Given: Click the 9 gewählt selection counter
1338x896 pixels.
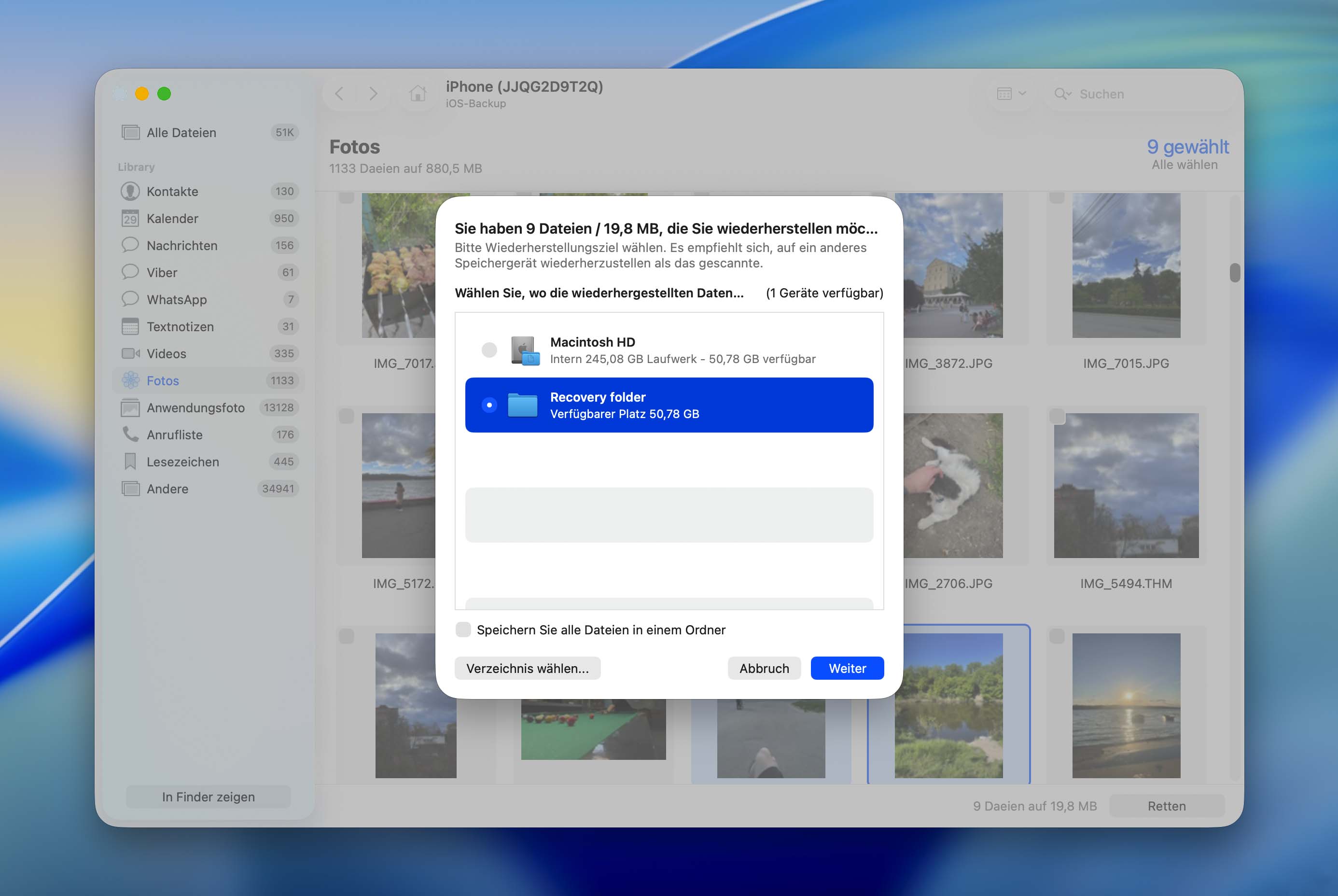Looking at the screenshot, I should pyautogui.click(x=1188, y=147).
